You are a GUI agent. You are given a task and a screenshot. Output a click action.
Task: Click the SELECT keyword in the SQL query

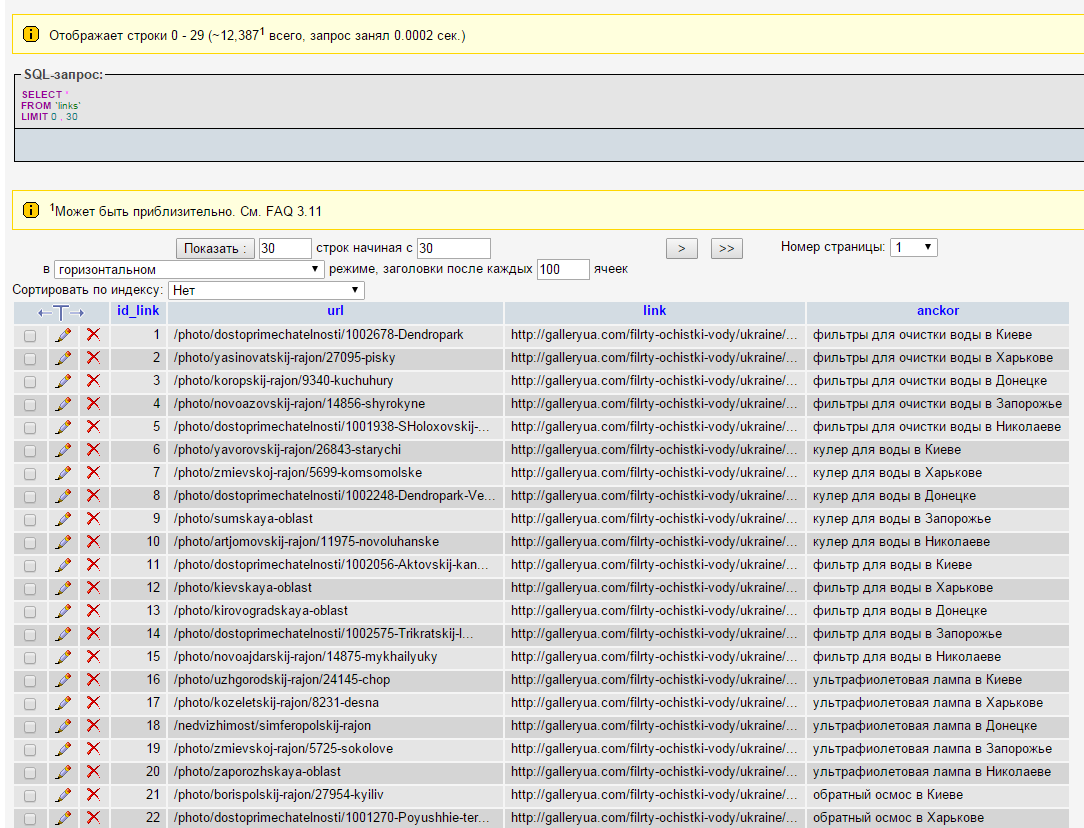[x=41, y=95]
